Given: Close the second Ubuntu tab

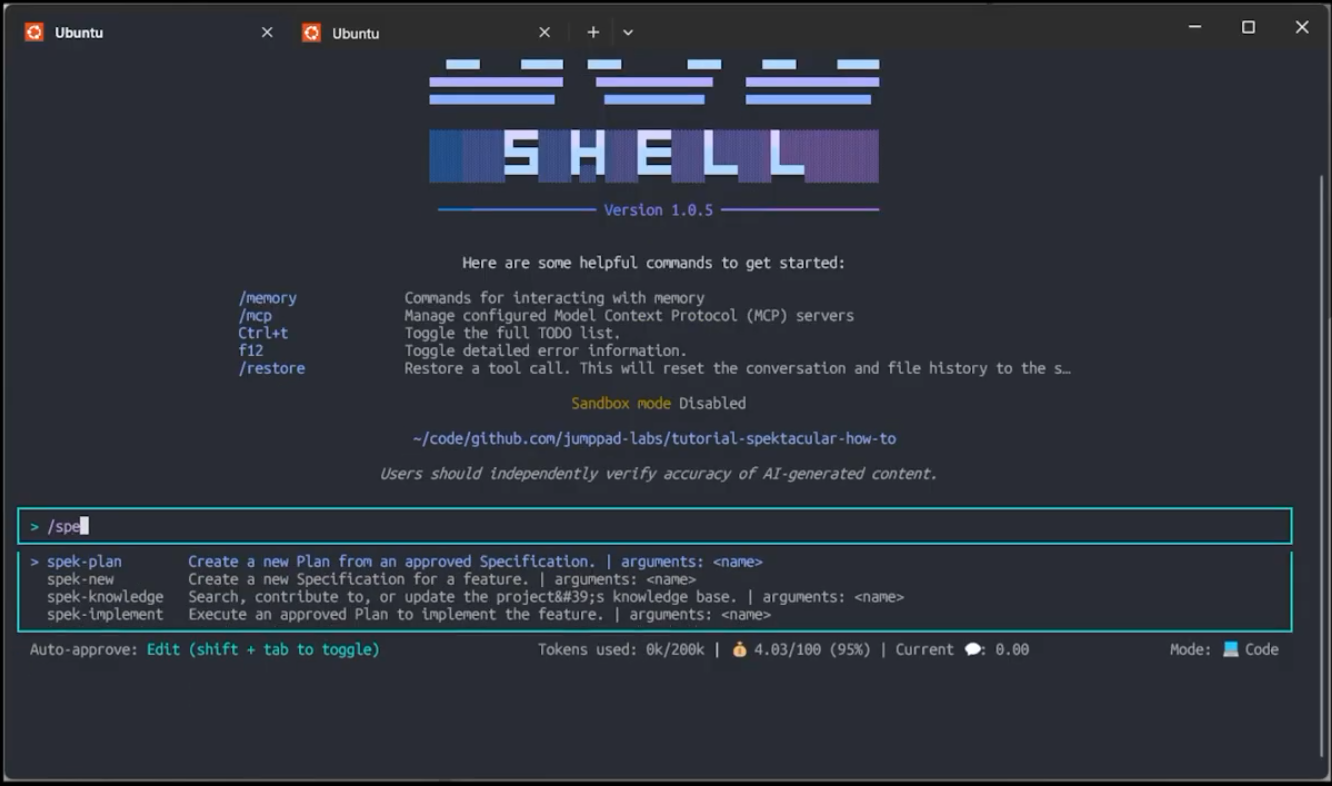Looking at the screenshot, I should point(544,32).
